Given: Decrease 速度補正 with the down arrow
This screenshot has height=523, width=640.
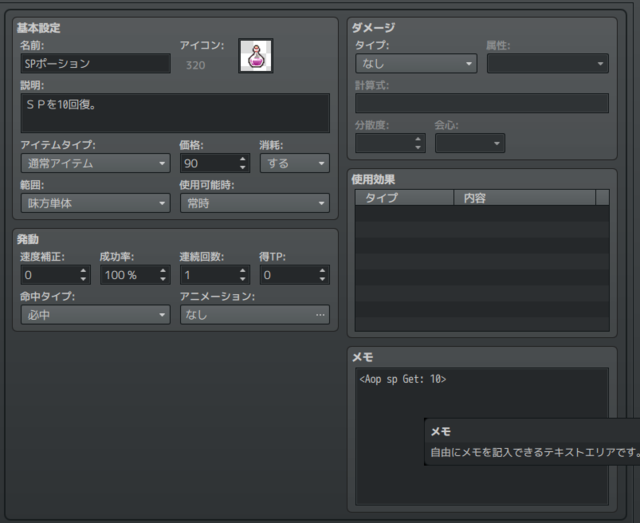Looking at the screenshot, I should coord(83,279).
